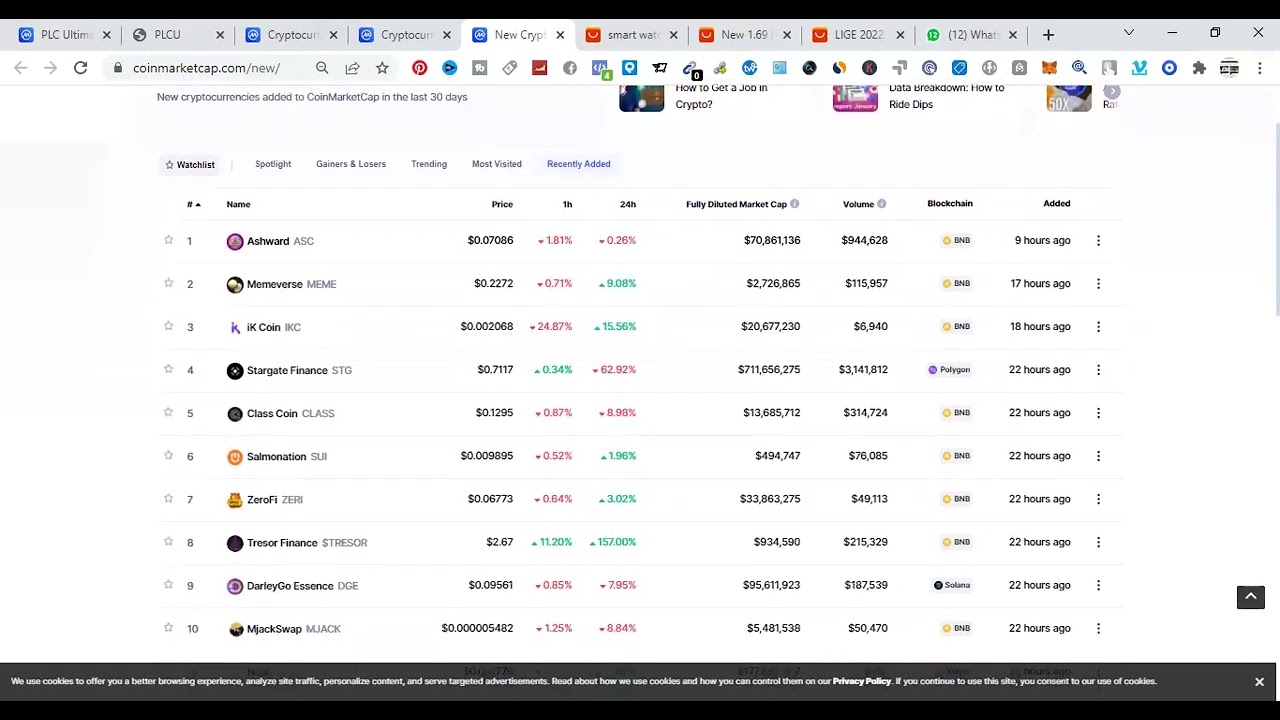Toggle star next to Class Coin
This screenshot has height=720, width=1280.
point(168,412)
